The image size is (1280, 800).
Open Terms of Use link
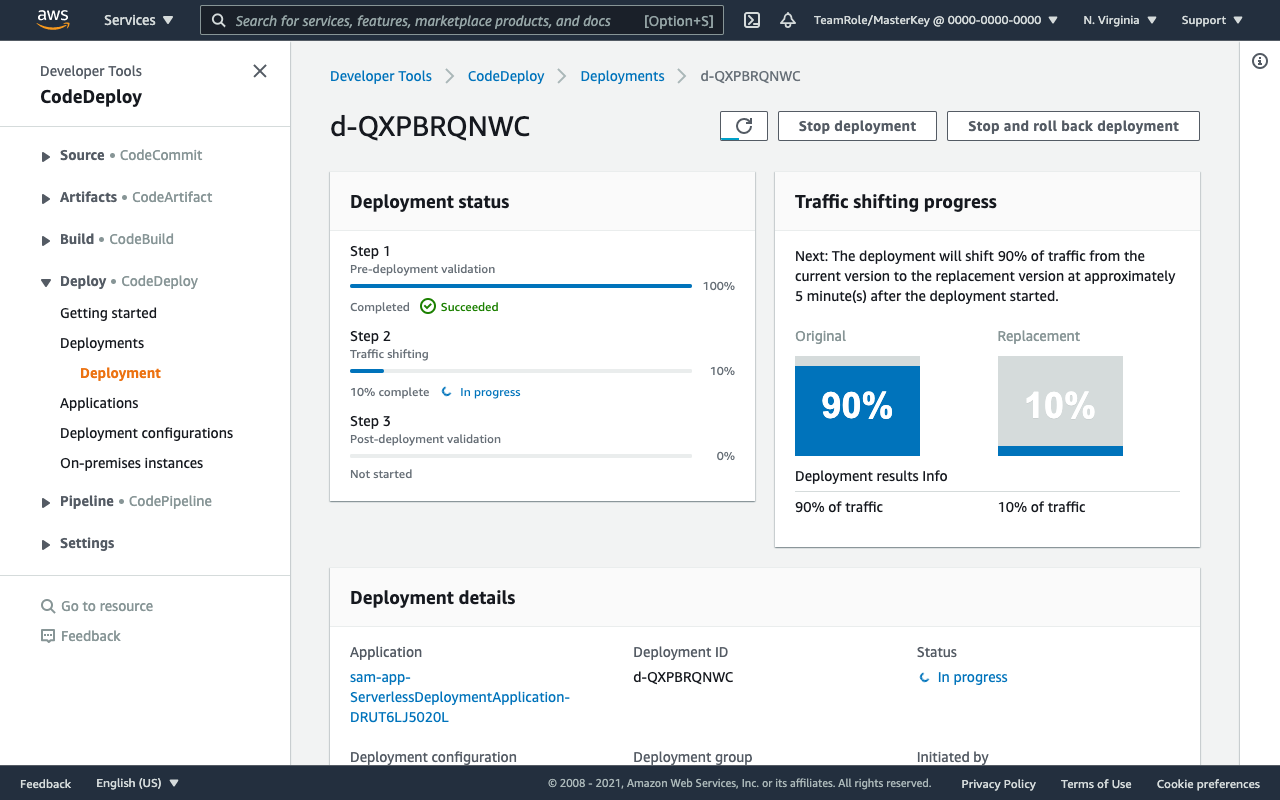coord(1096,784)
